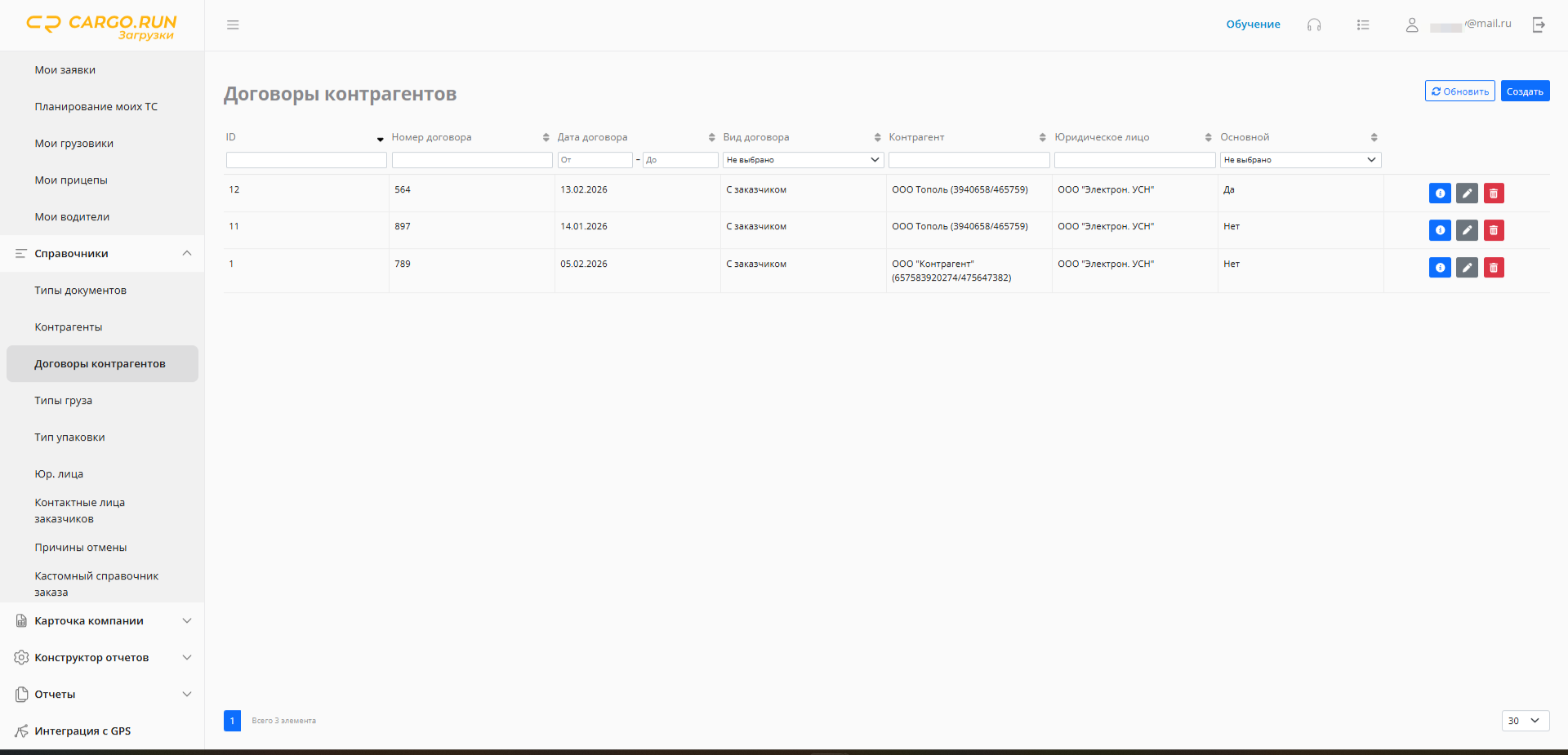This screenshot has width=1568, height=755.
Task: Edit contract number 564
Action: tap(1467, 193)
